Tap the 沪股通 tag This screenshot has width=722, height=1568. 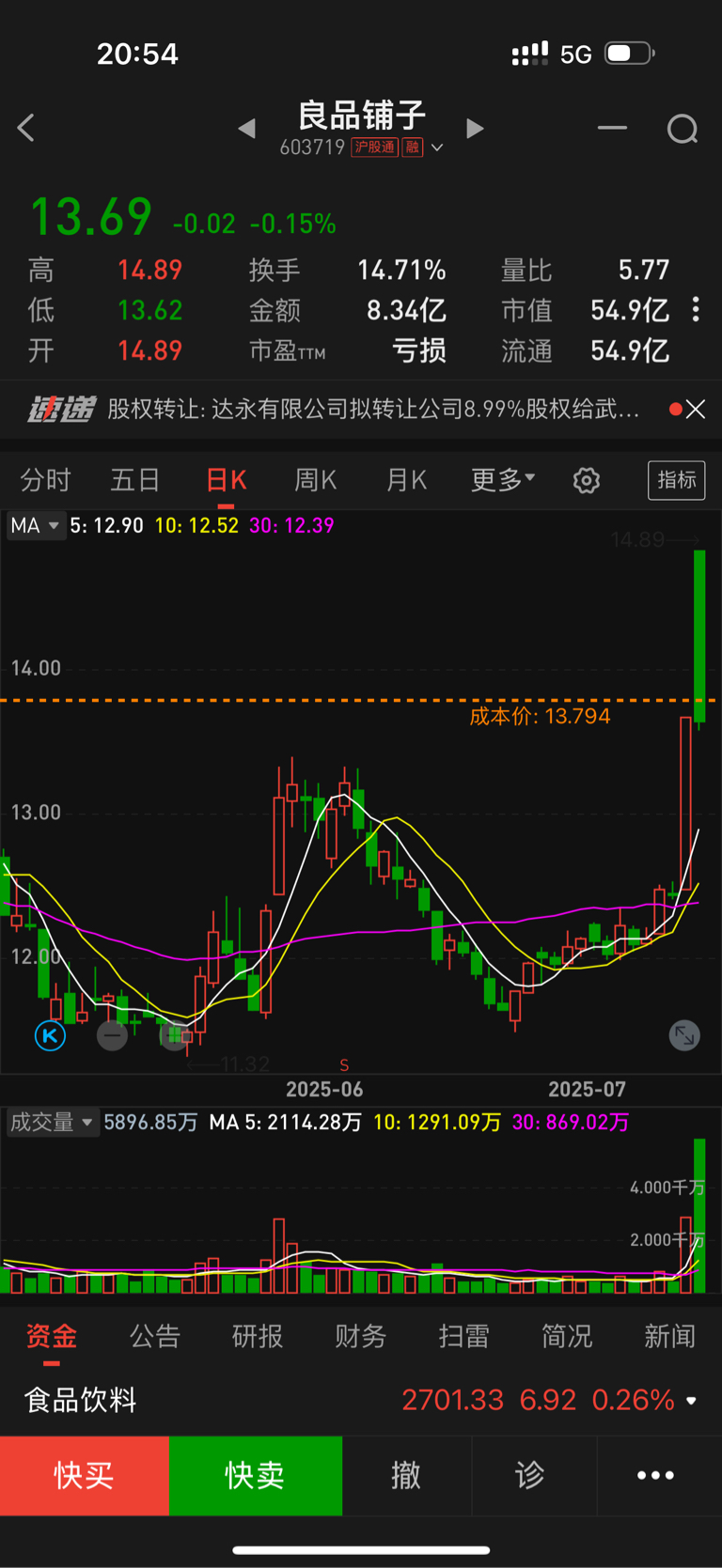tap(374, 147)
